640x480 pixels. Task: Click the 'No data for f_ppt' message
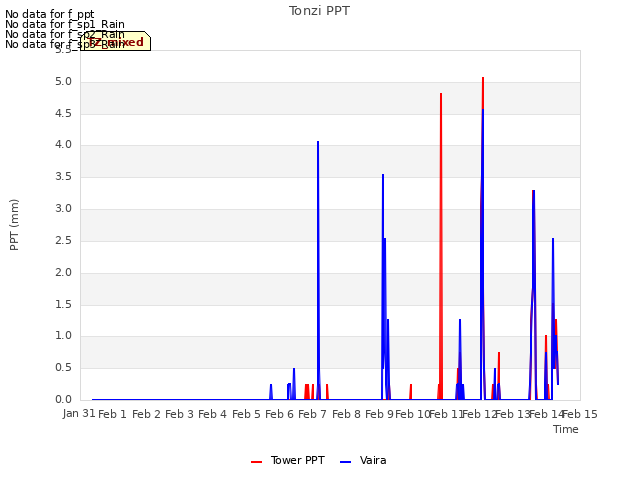(x=50, y=14)
